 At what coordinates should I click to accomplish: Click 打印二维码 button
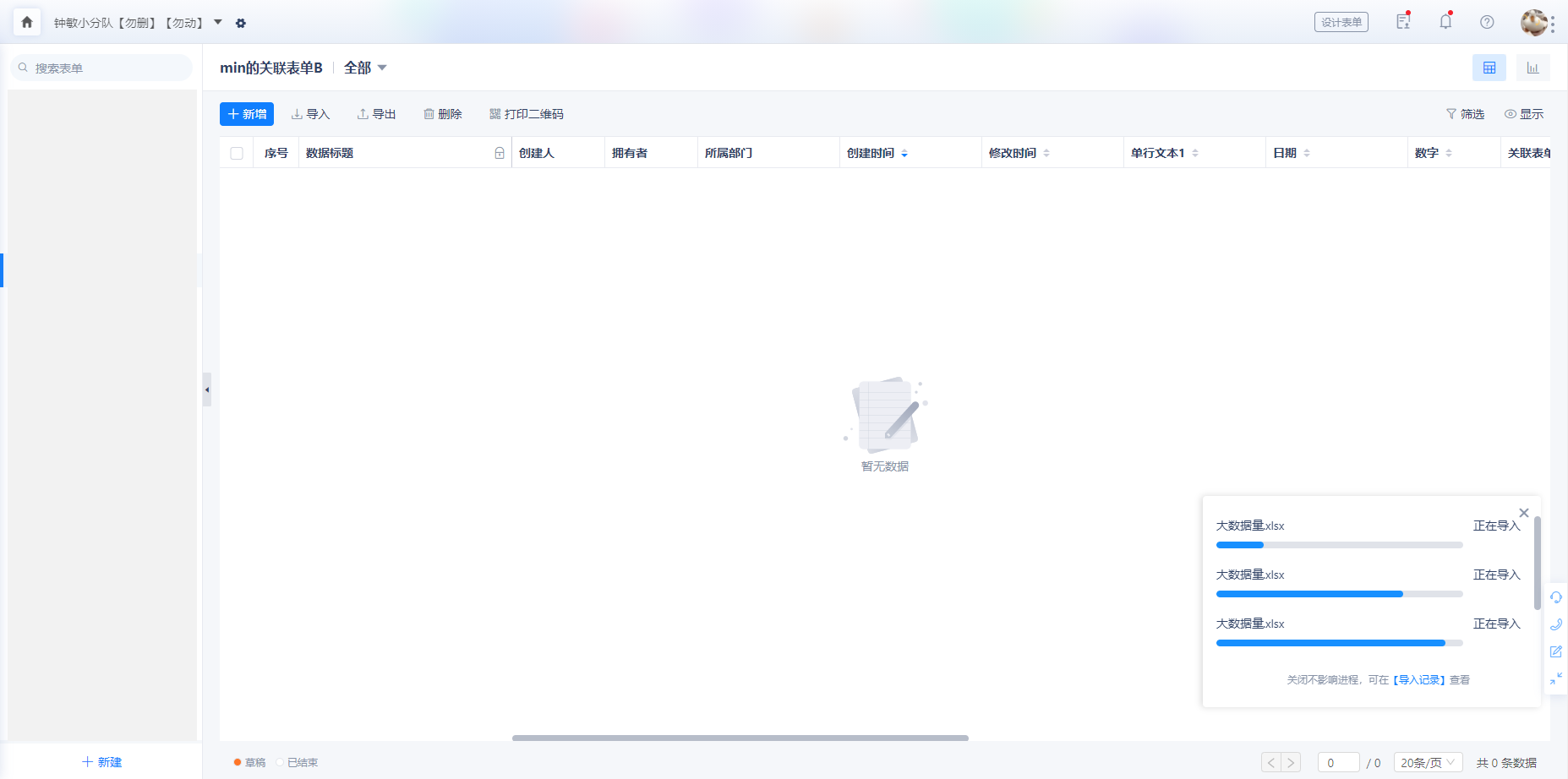[x=526, y=114]
